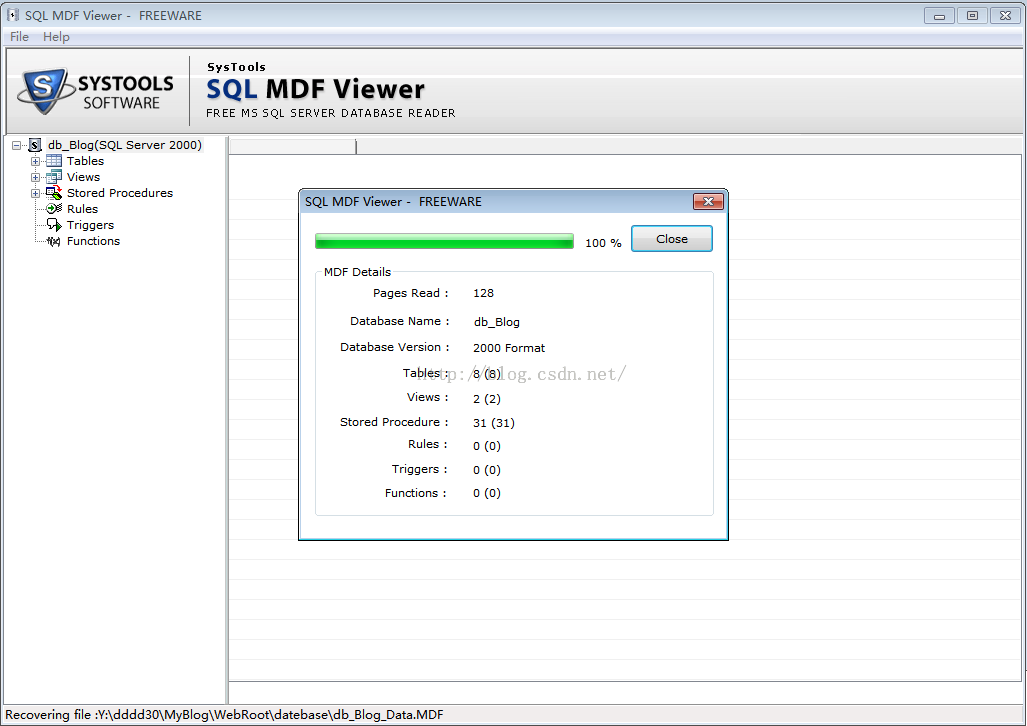The width and height of the screenshot is (1027, 726).
Task: Click the MDF Details group label
Action: [x=357, y=272]
